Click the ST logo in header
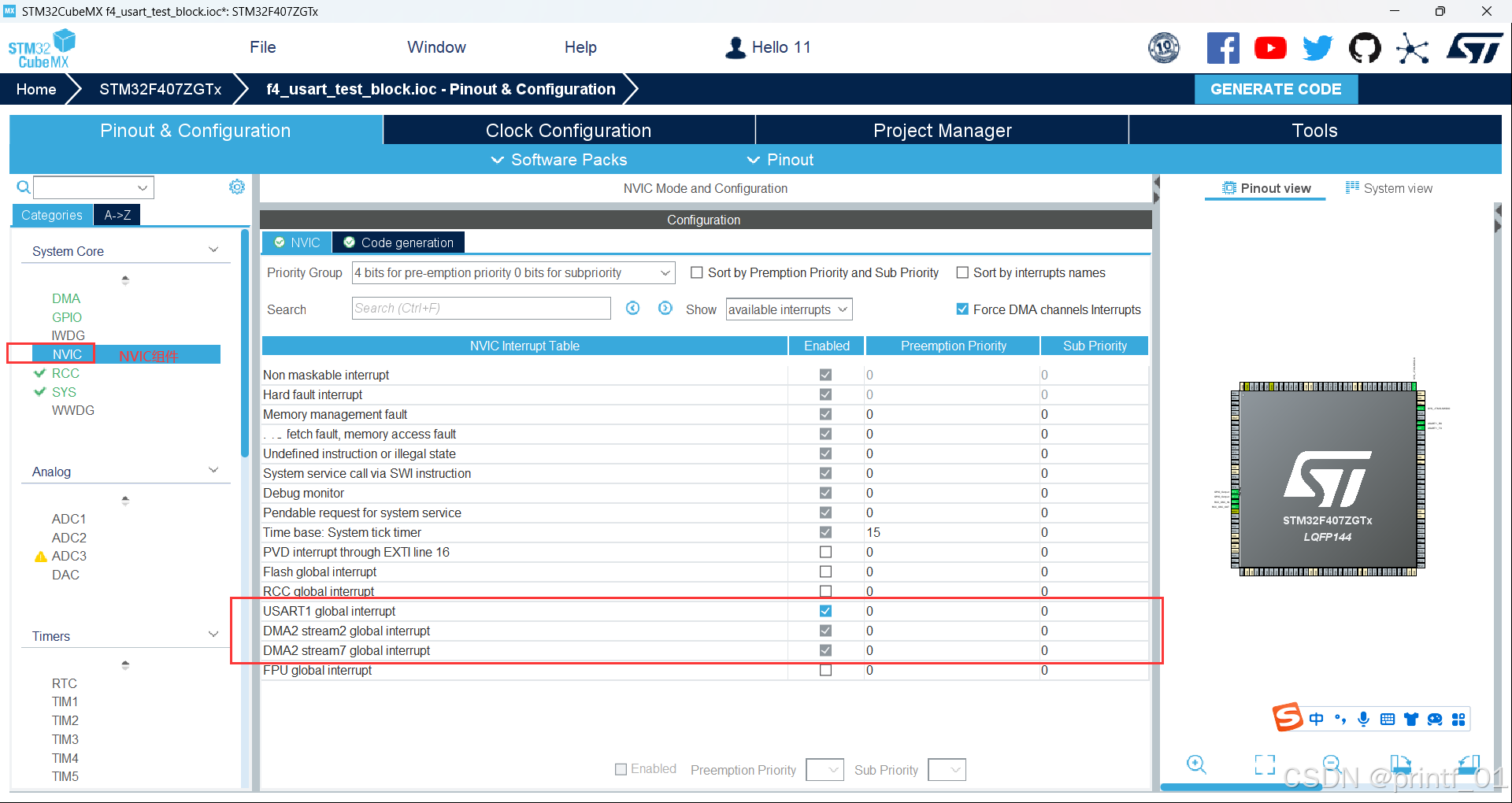The image size is (1512, 803). coord(1475,48)
